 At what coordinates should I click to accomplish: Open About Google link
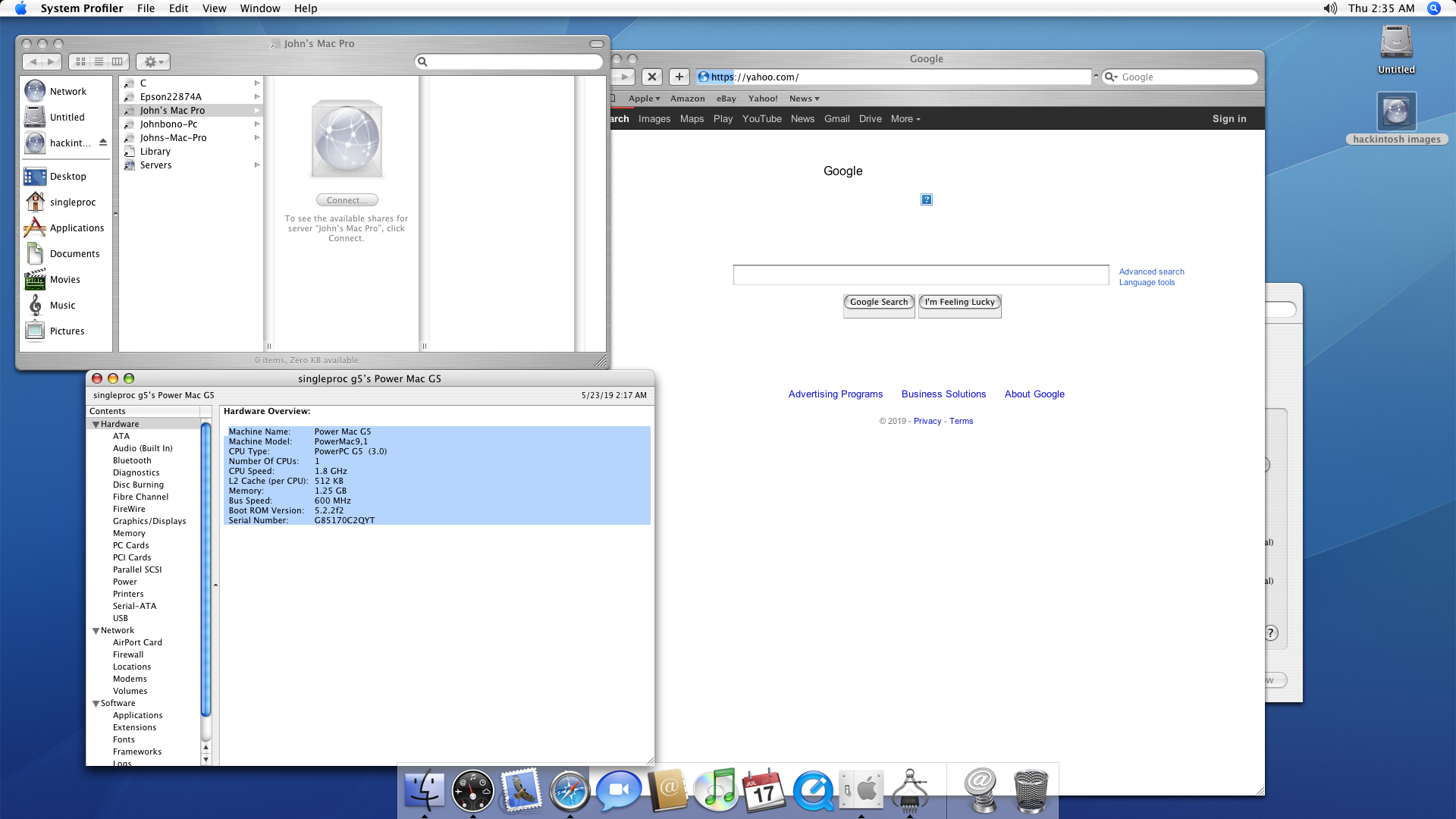[x=1034, y=394]
